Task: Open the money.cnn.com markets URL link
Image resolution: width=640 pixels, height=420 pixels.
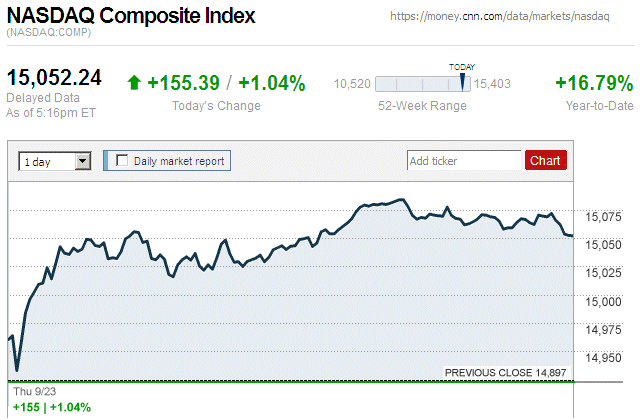Action: pyautogui.click(x=510, y=17)
